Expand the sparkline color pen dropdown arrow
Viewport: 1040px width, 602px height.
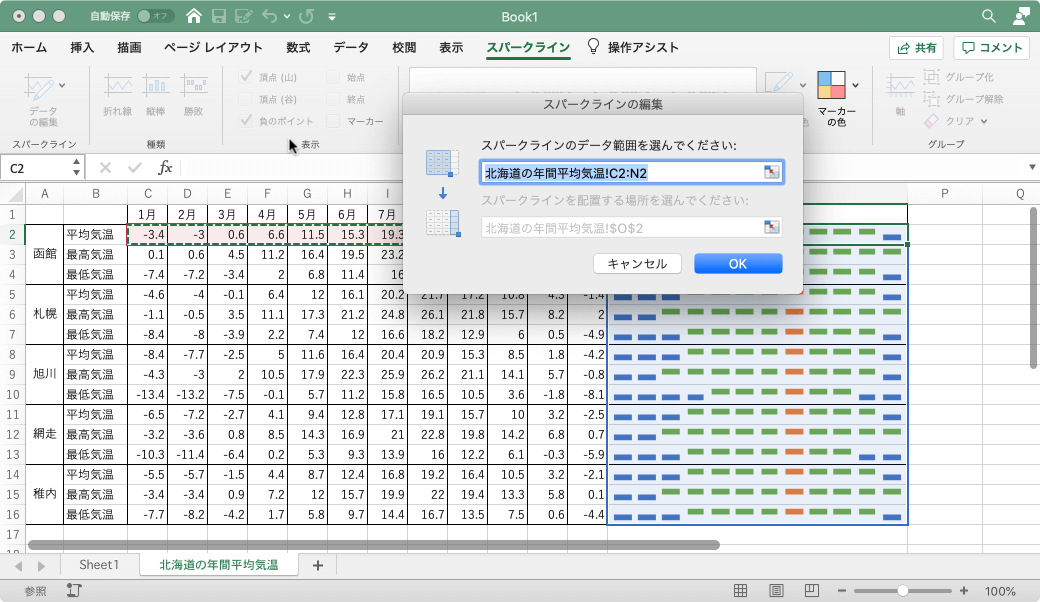pos(803,85)
